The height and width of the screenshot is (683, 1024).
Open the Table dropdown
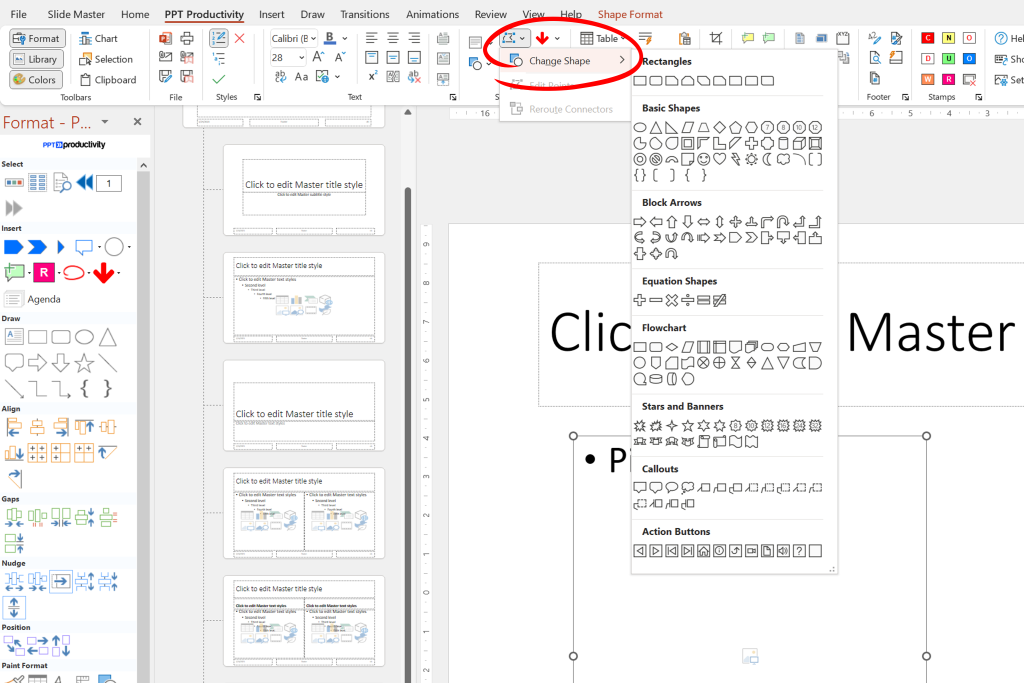(x=603, y=39)
